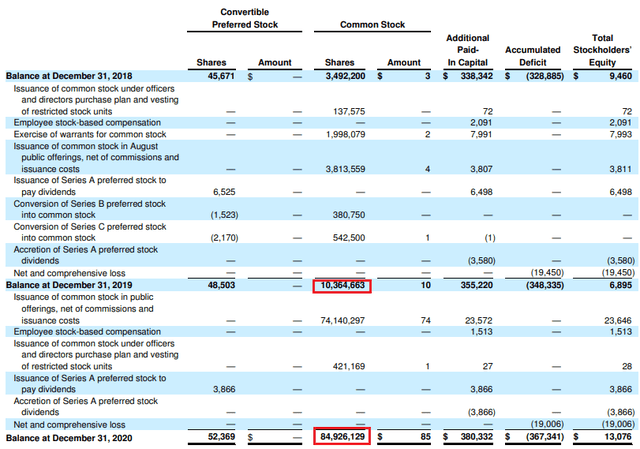Click the 'Exercise of warrants for common stock' label
This screenshot has height=449, width=640.
click(x=90, y=134)
